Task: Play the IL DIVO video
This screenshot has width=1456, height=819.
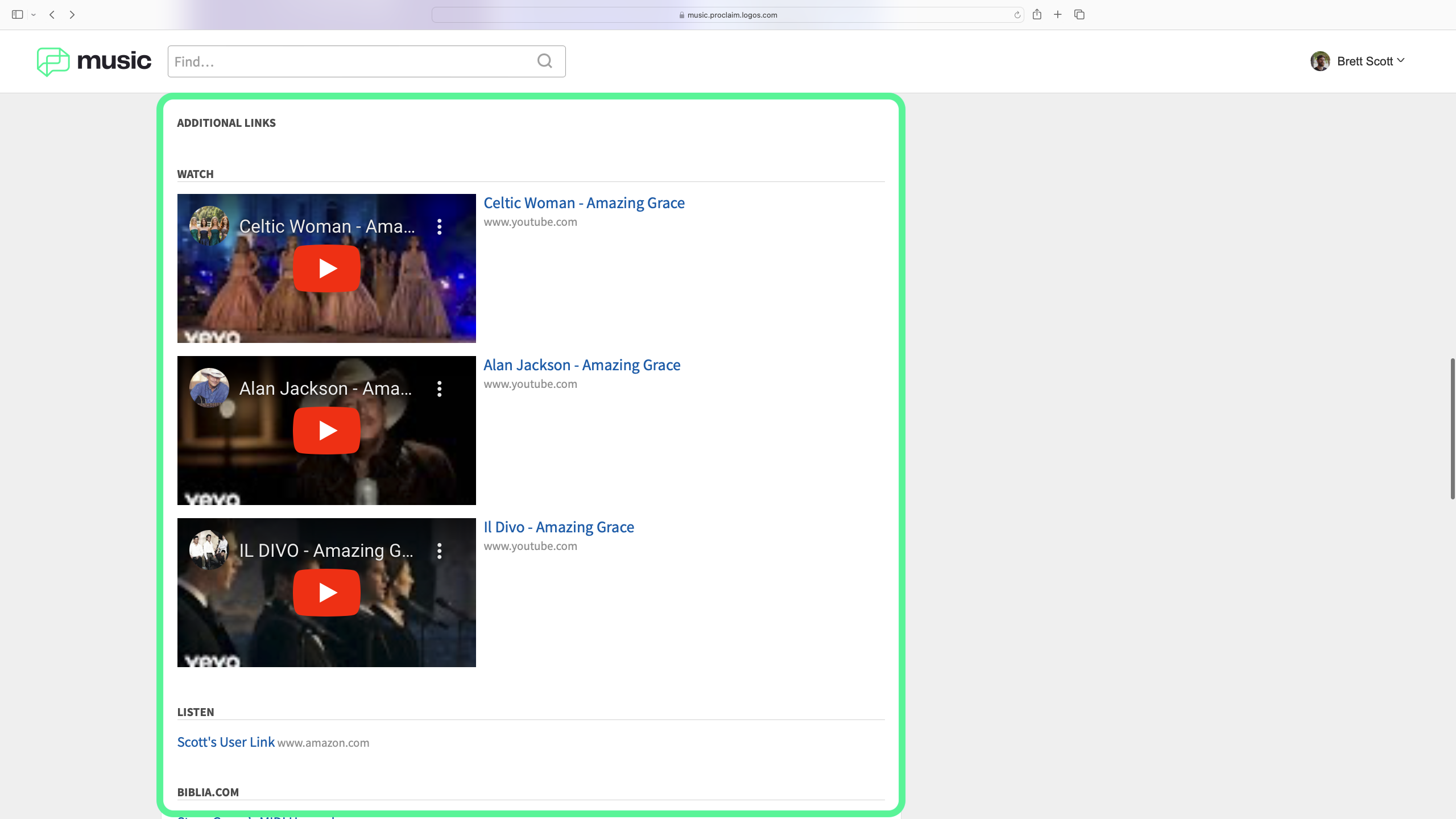Action: (326, 593)
